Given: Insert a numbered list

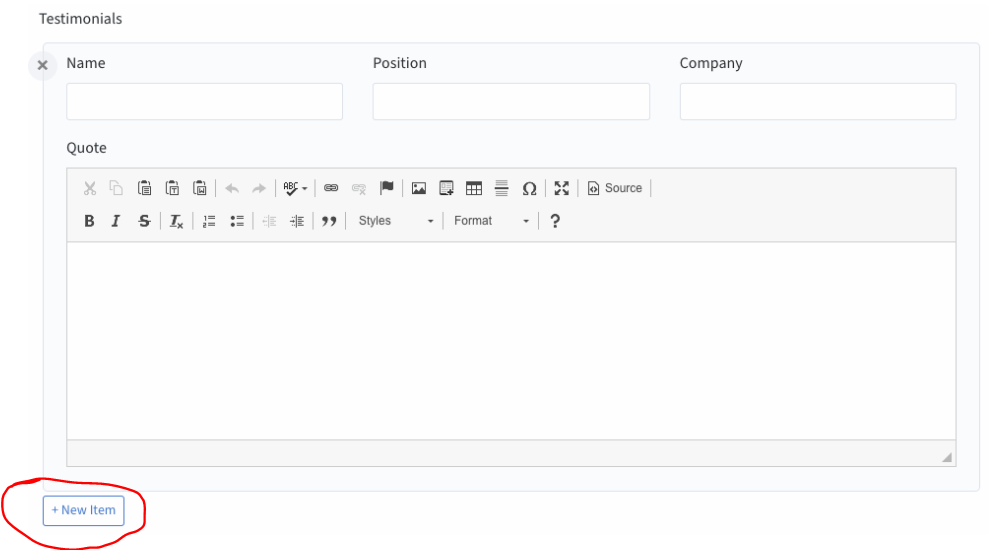Looking at the screenshot, I should tap(209, 221).
